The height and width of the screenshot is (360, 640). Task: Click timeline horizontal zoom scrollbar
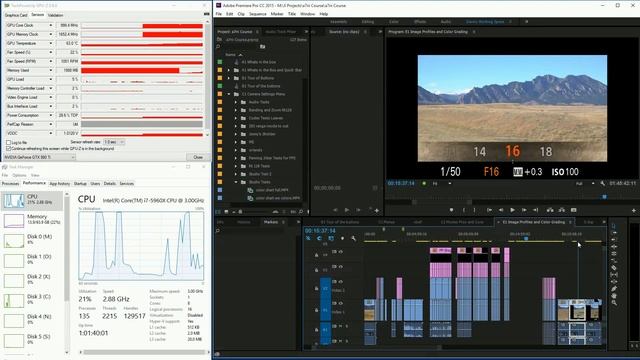point(375,348)
